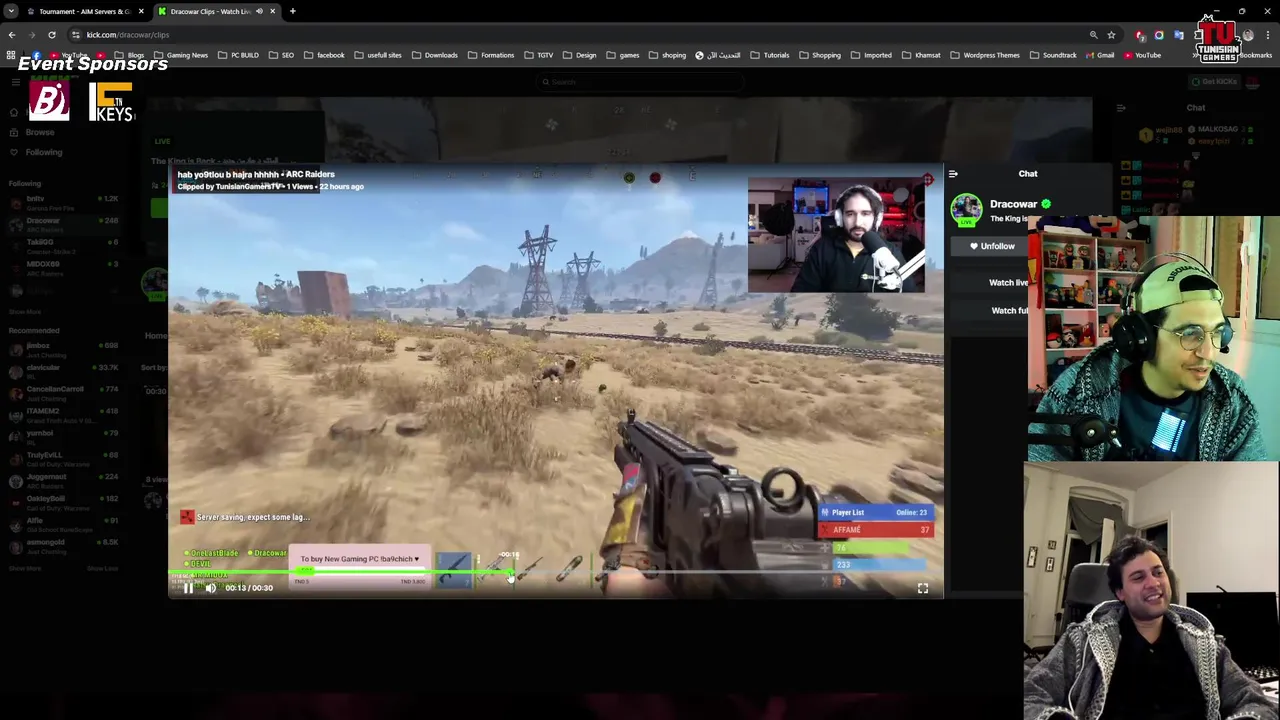Open the red badge extension icon
This screenshot has height=720, width=1280.
[1140, 35]
